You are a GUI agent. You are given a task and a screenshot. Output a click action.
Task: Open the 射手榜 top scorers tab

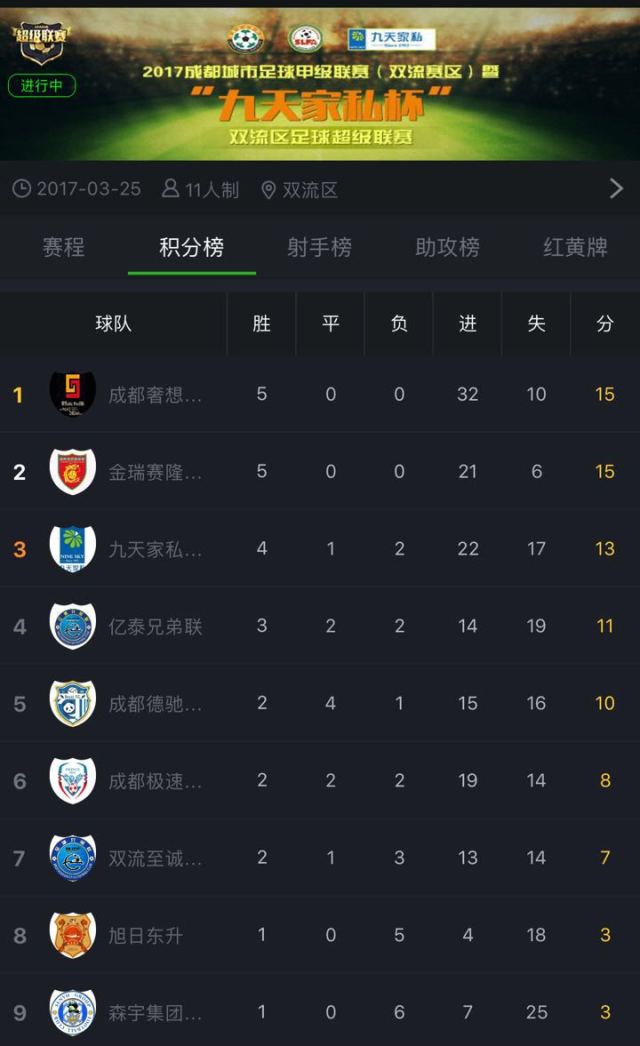click(x=319, y=247)
